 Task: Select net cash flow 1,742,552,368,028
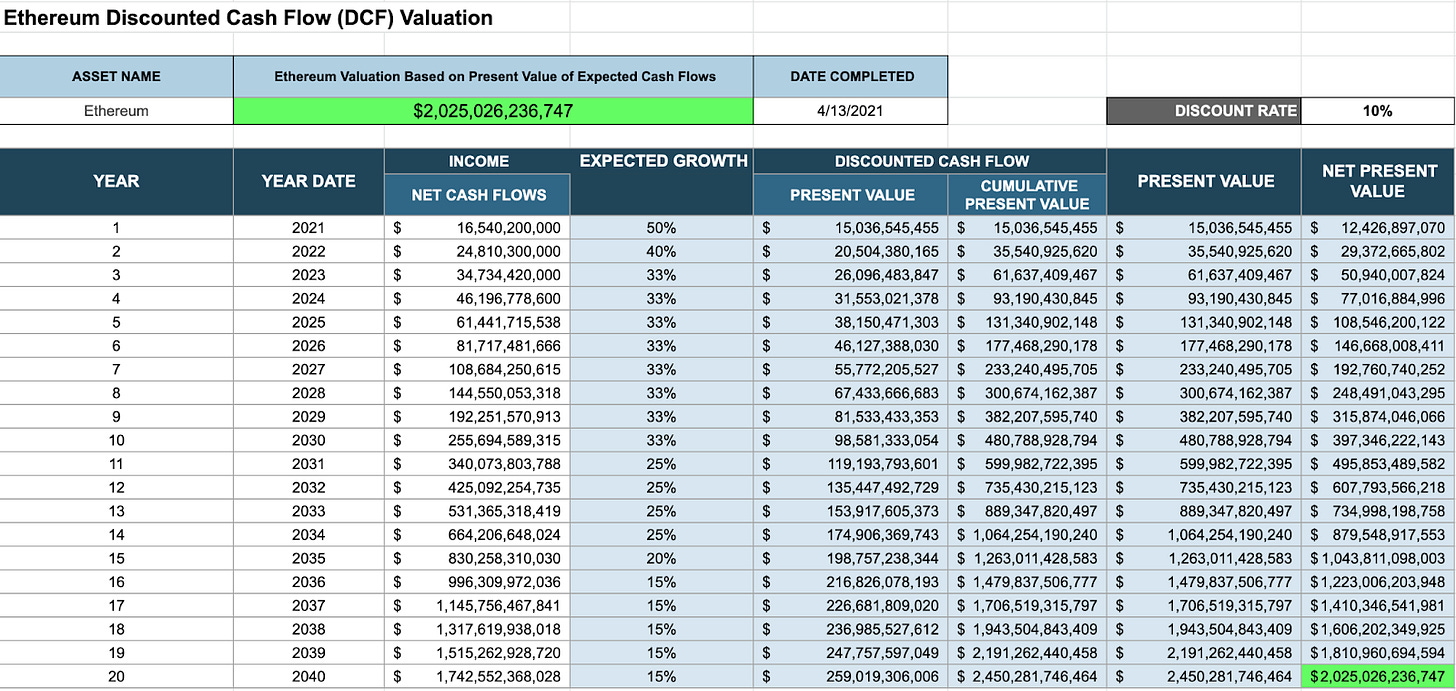pyautogui.click(x=478, y=677)
